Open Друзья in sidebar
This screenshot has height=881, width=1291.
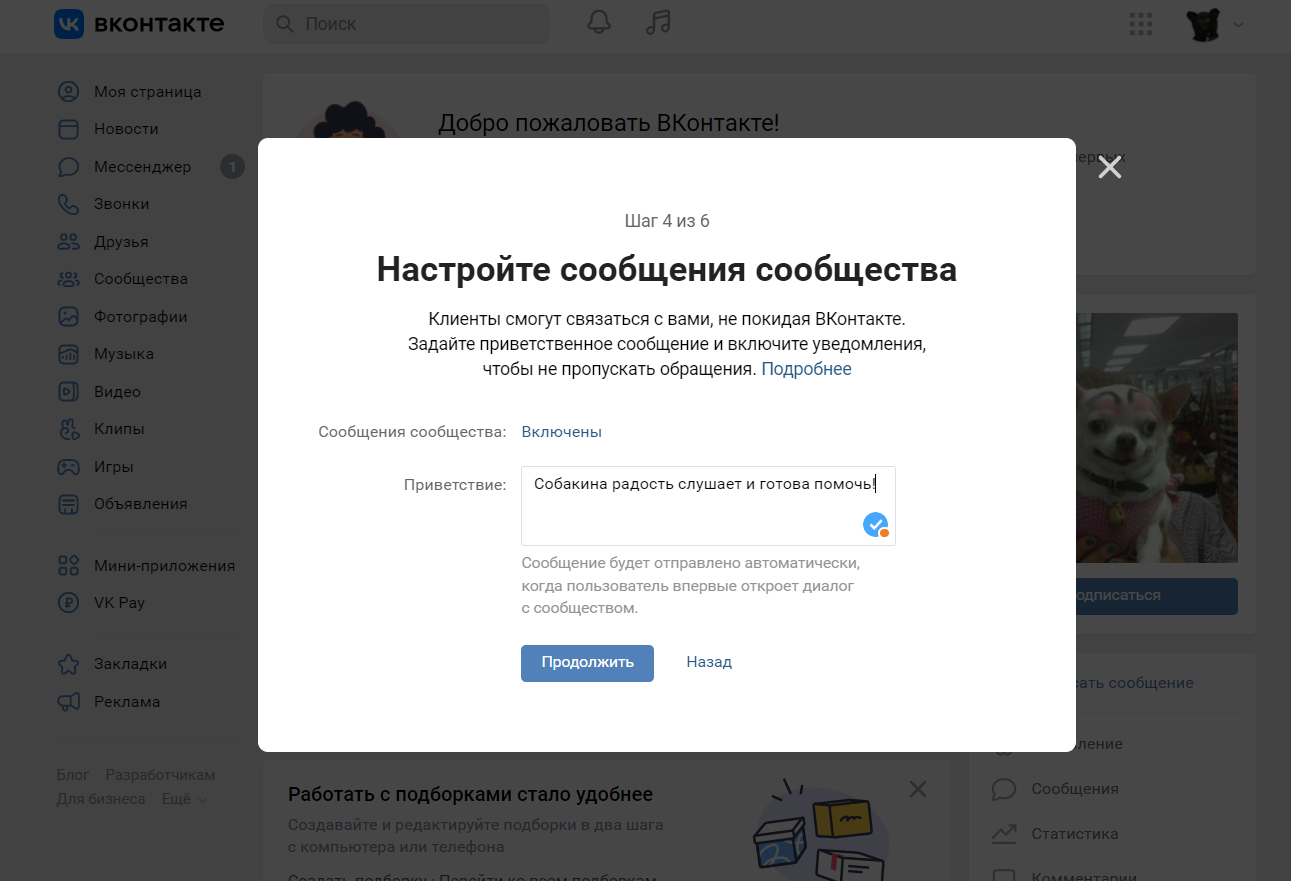tap(121, 242)
